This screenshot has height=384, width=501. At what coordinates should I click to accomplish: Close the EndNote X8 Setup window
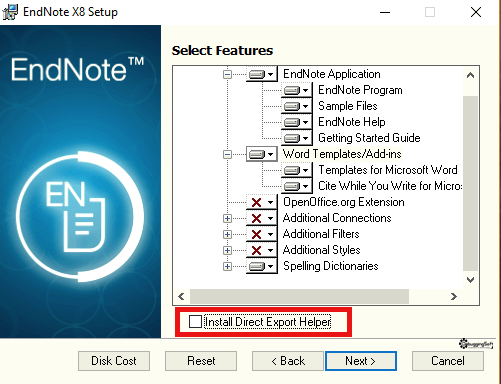476,12
